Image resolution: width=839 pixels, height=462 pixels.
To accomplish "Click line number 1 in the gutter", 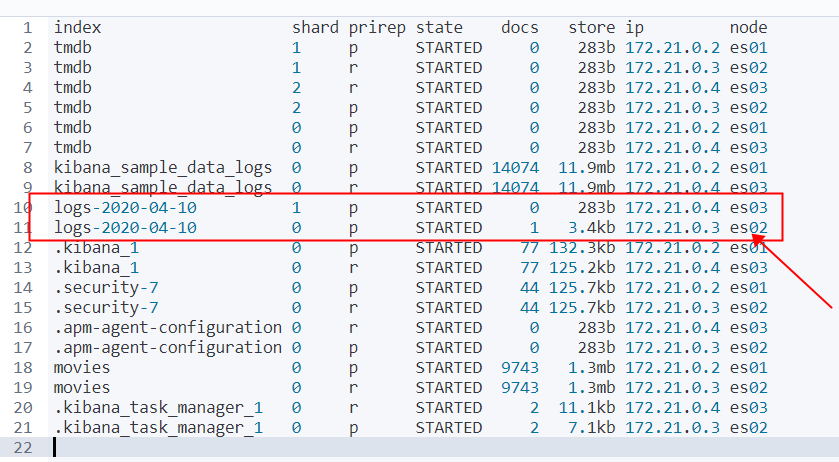I will pos(28,28).
